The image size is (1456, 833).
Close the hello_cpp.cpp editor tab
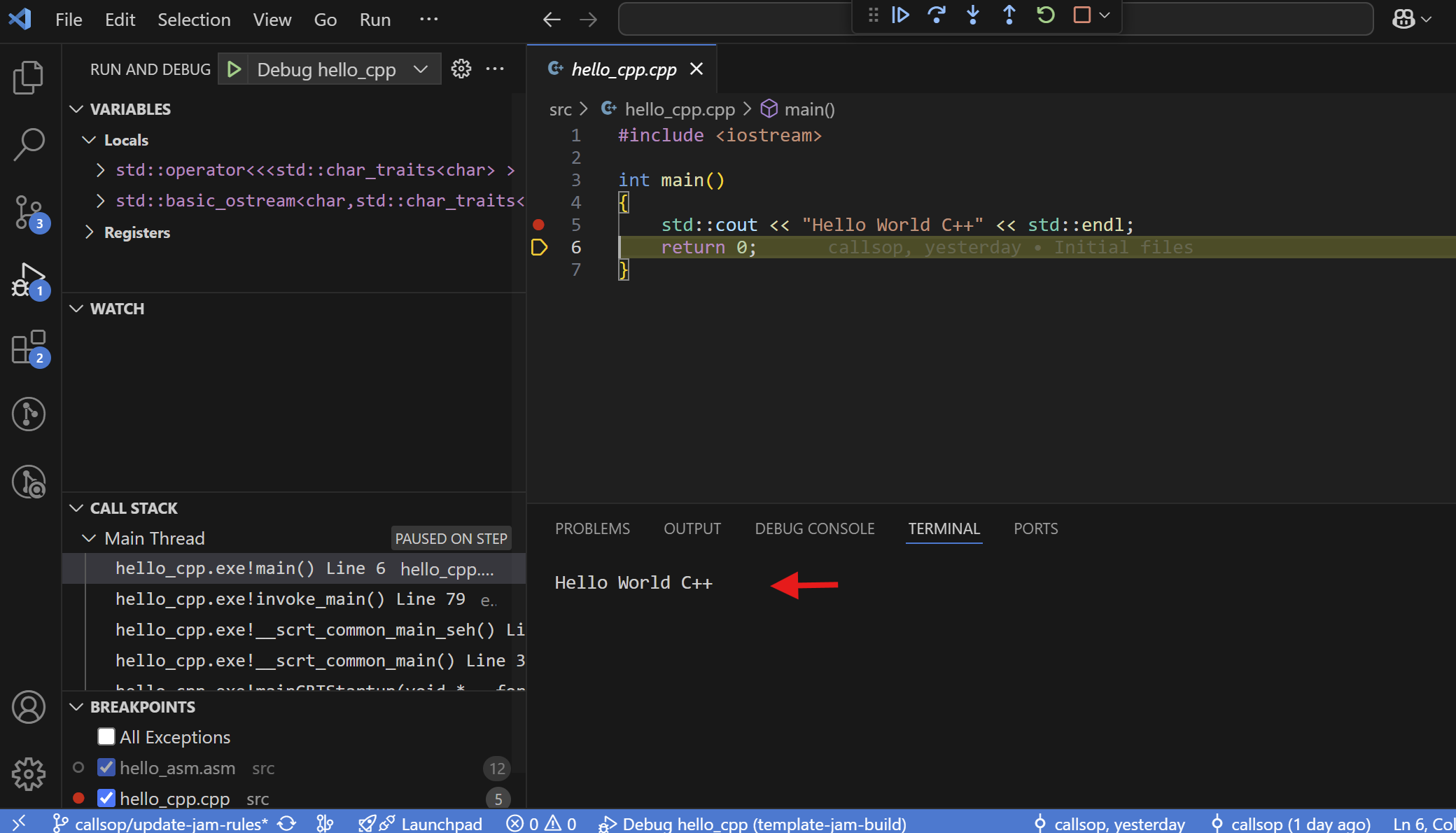click(696, 69)
